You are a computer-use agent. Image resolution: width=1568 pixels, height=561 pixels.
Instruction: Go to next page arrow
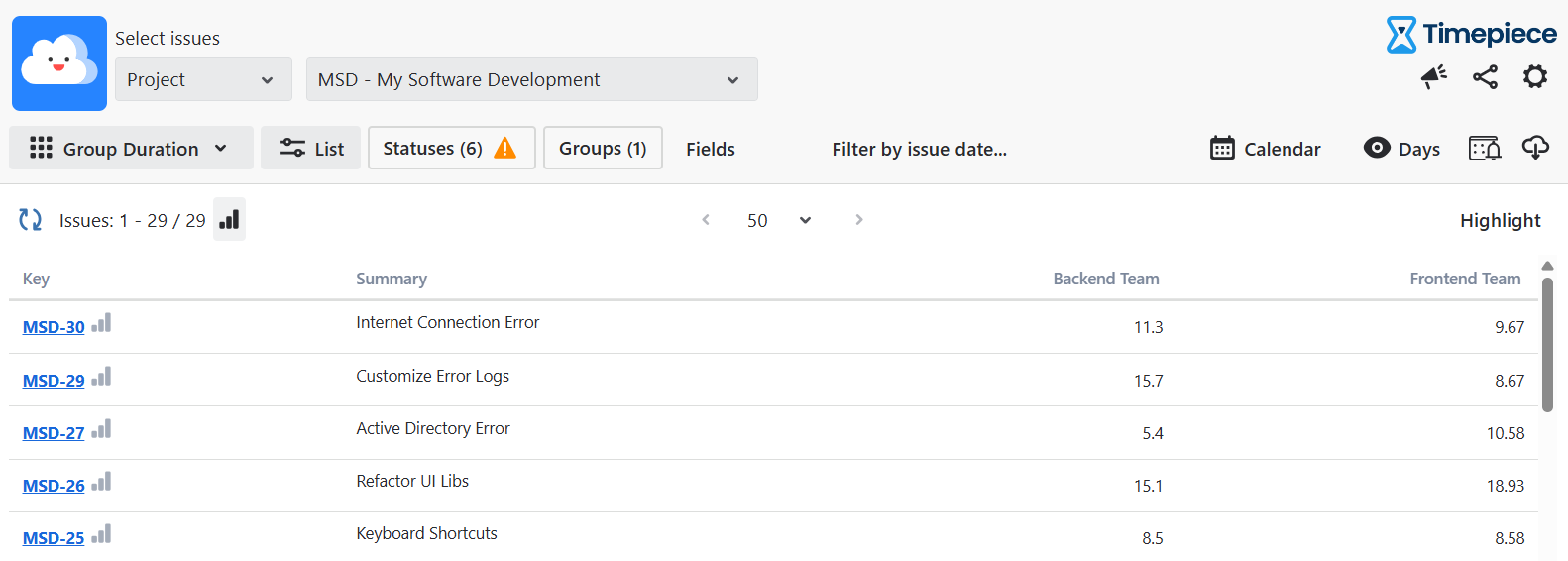(859, 220)
